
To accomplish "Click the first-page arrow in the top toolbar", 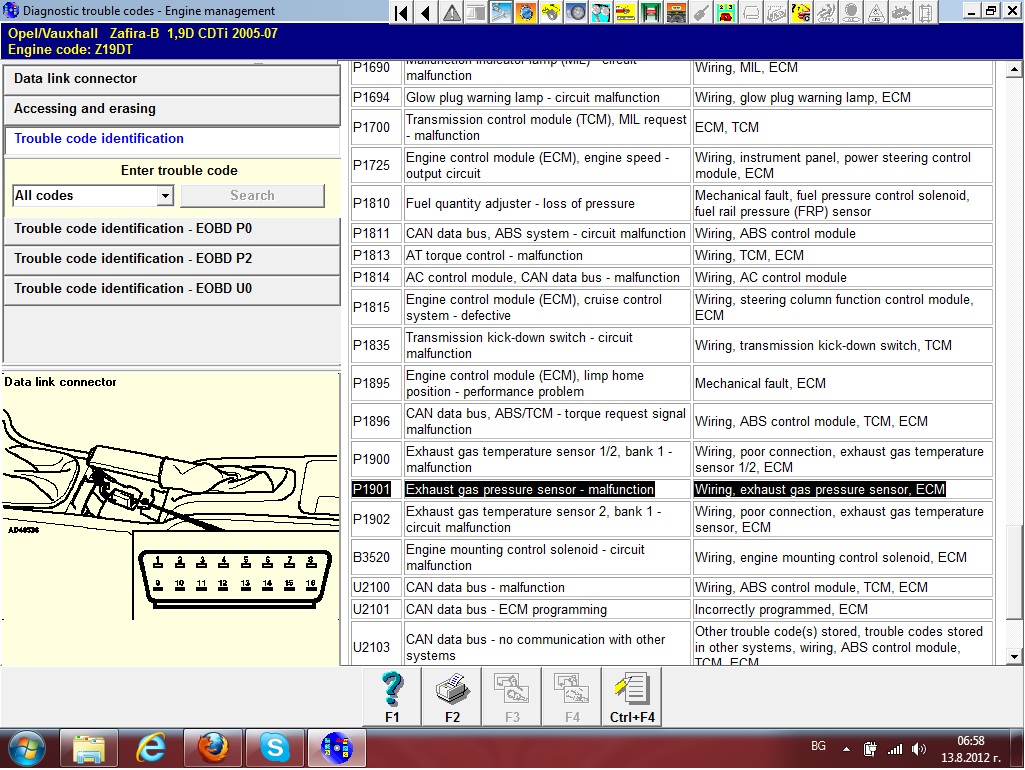I will point(401,13).
